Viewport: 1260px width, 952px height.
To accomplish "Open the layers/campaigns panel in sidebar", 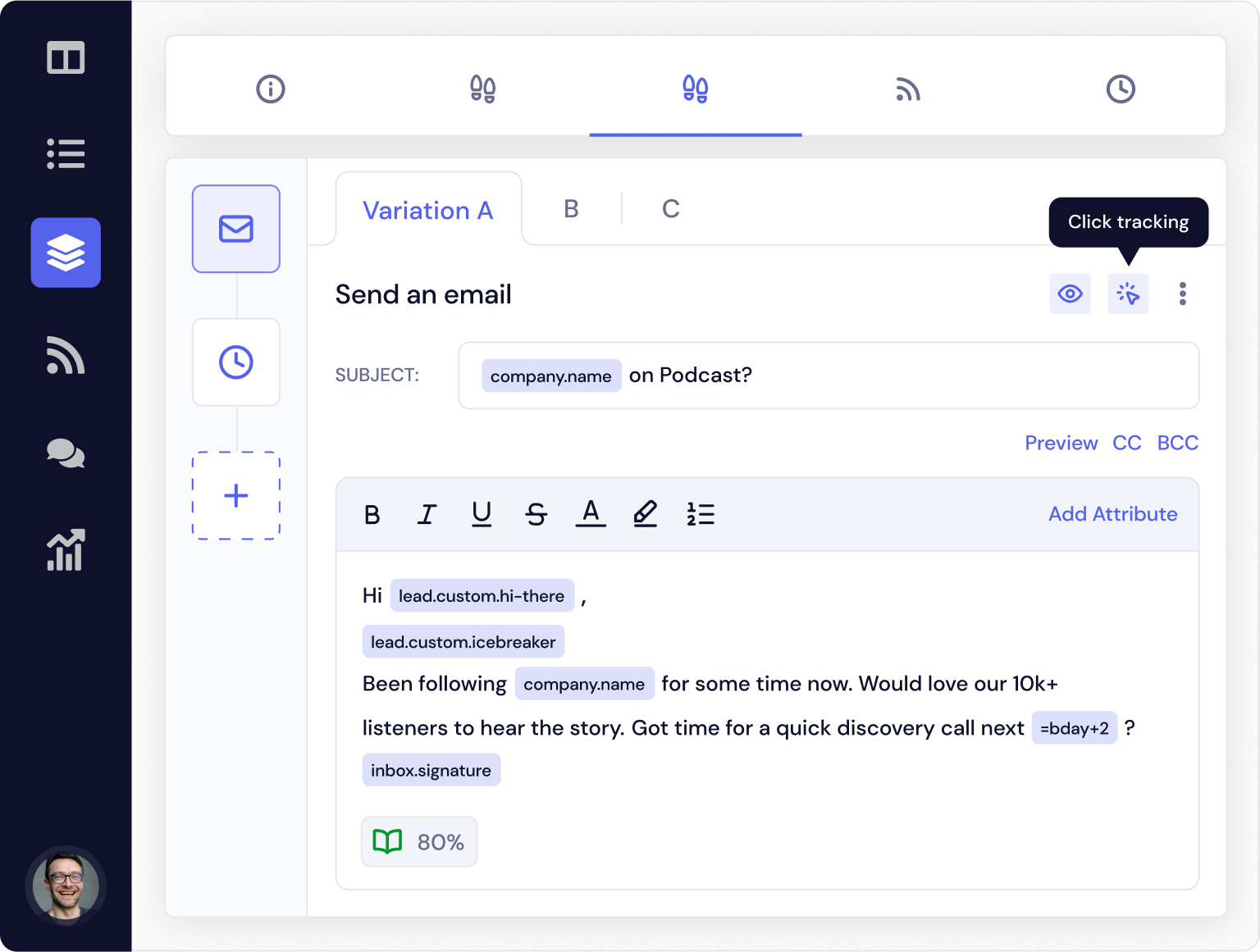I will (x=66, y=253).
